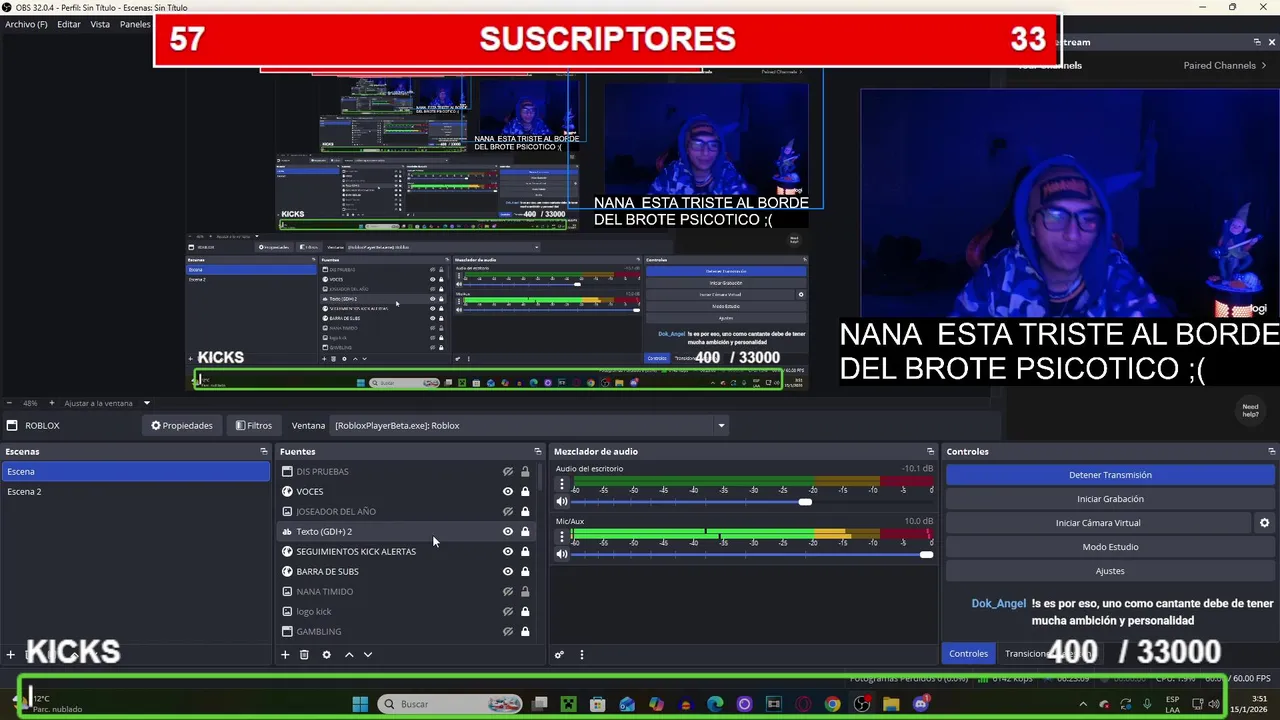Screen dimensions: 1280x720
Task: Show the NANA TIMIDO source
Action: (508, 592)
